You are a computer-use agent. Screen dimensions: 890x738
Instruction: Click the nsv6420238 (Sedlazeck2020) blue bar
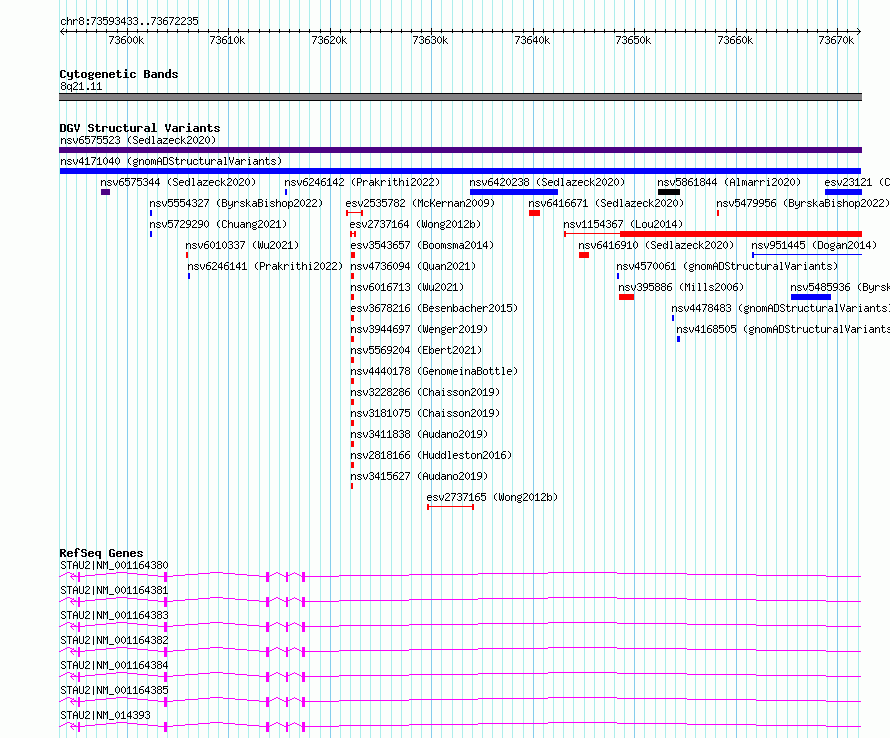tap(514, 192)
